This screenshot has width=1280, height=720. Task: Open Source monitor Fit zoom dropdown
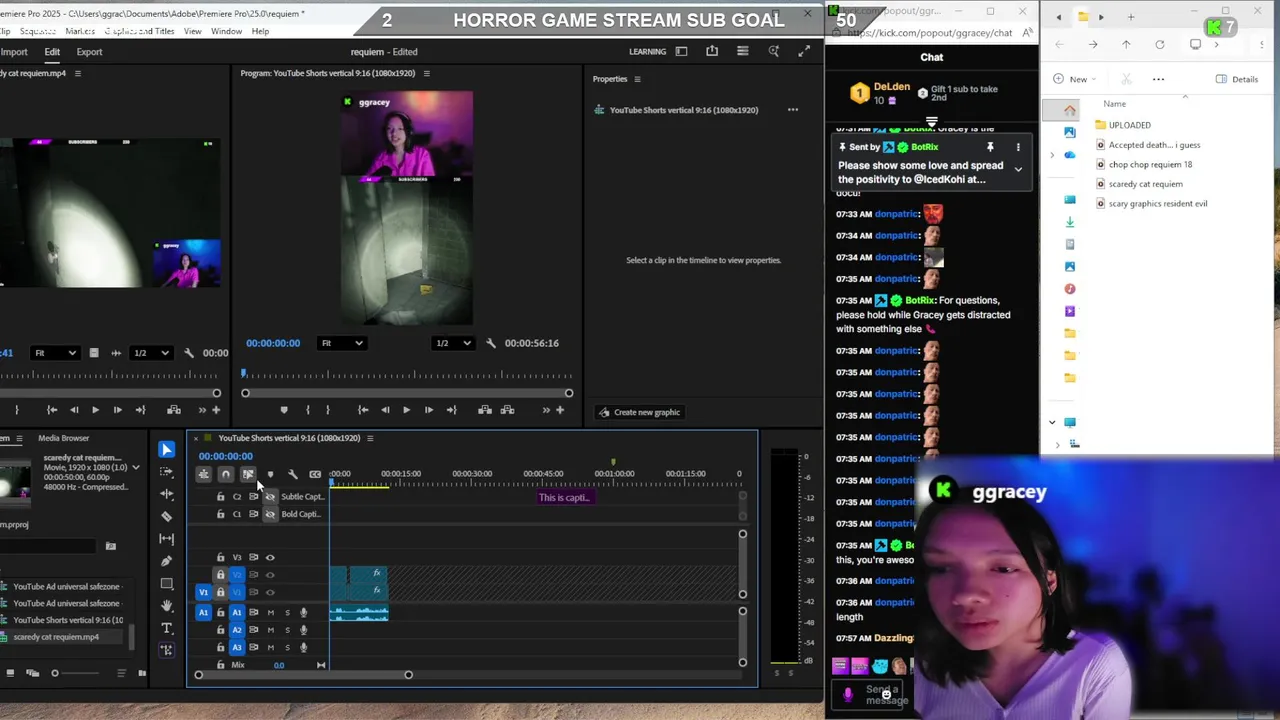[x=55, y=352]
